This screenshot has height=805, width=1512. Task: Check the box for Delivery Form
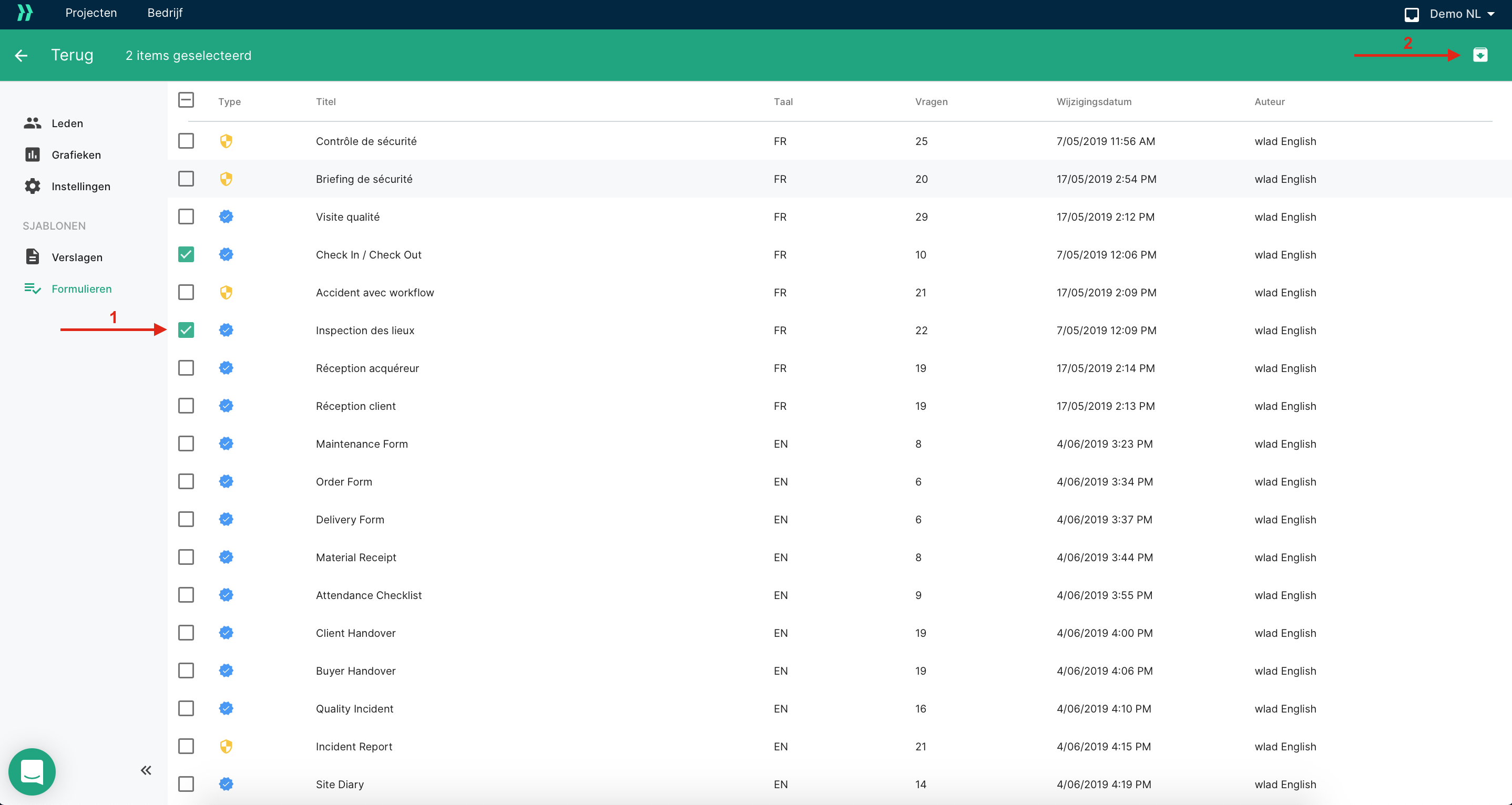[x=186, y=519]
